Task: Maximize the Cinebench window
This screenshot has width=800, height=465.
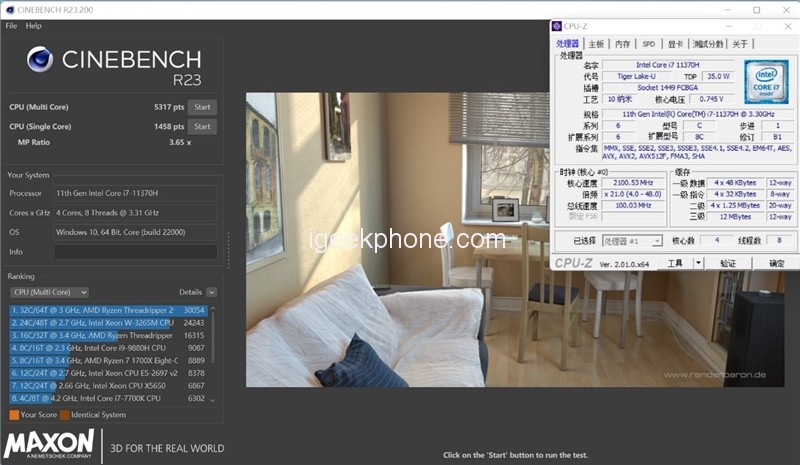Action: click(x=756, y=9)
